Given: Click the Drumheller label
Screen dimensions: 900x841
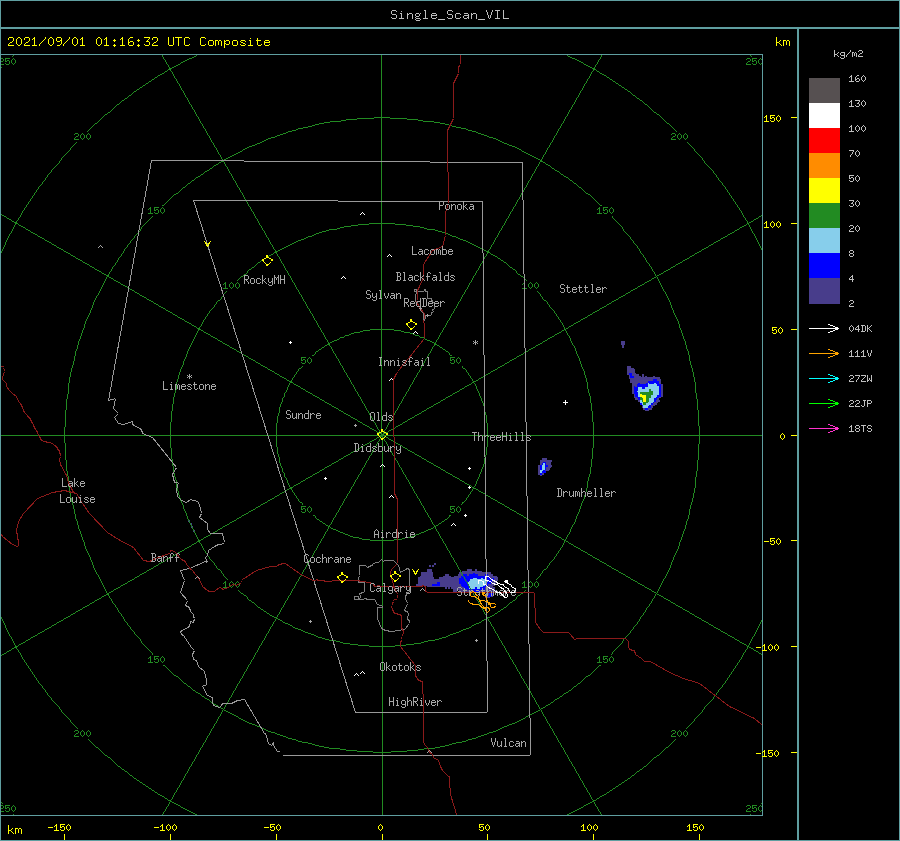Looking at the screenshot, I should [x=586, y=493].
